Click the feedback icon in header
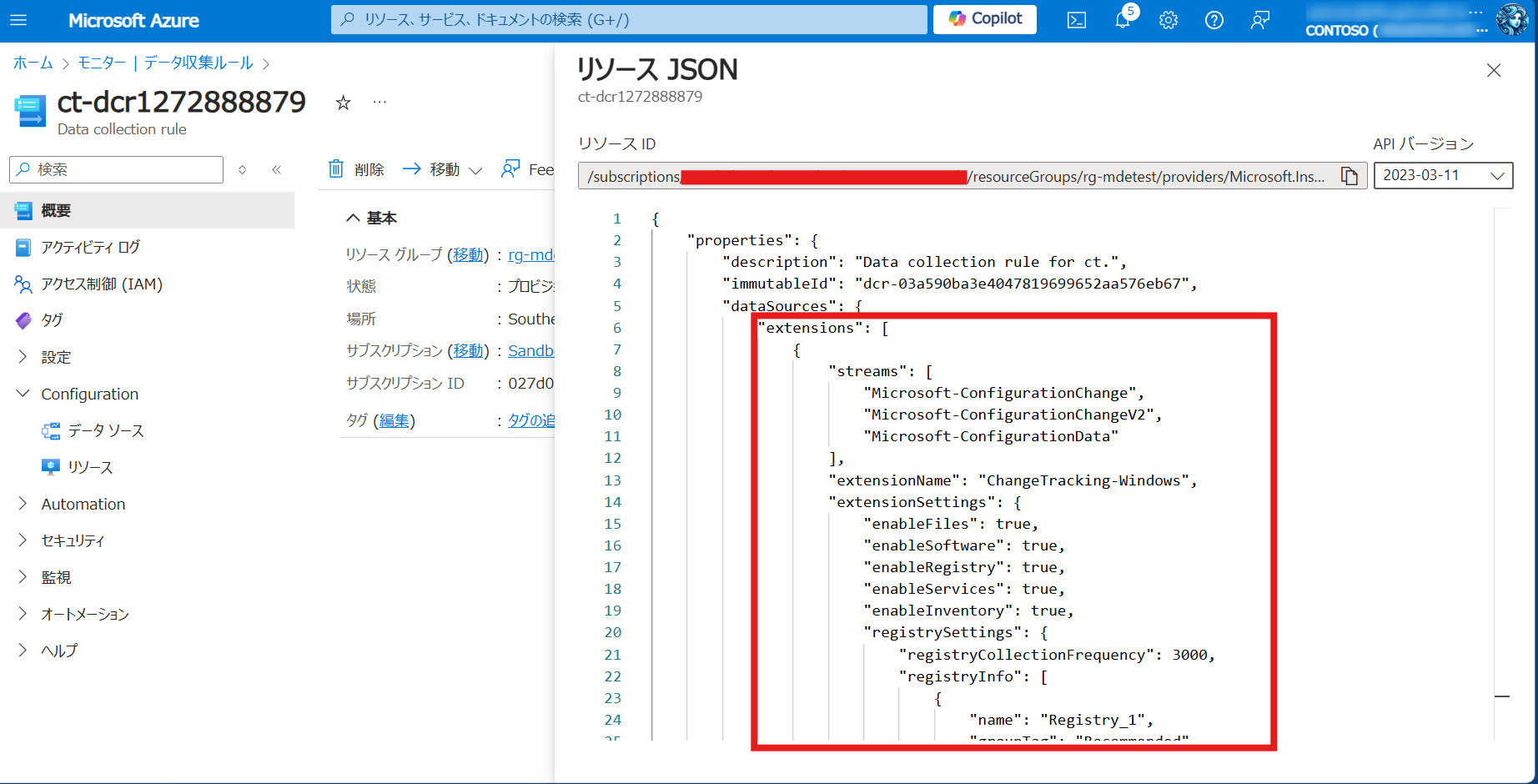The width and height of the screenshot is (1538, 784). tap(1260, 20)
